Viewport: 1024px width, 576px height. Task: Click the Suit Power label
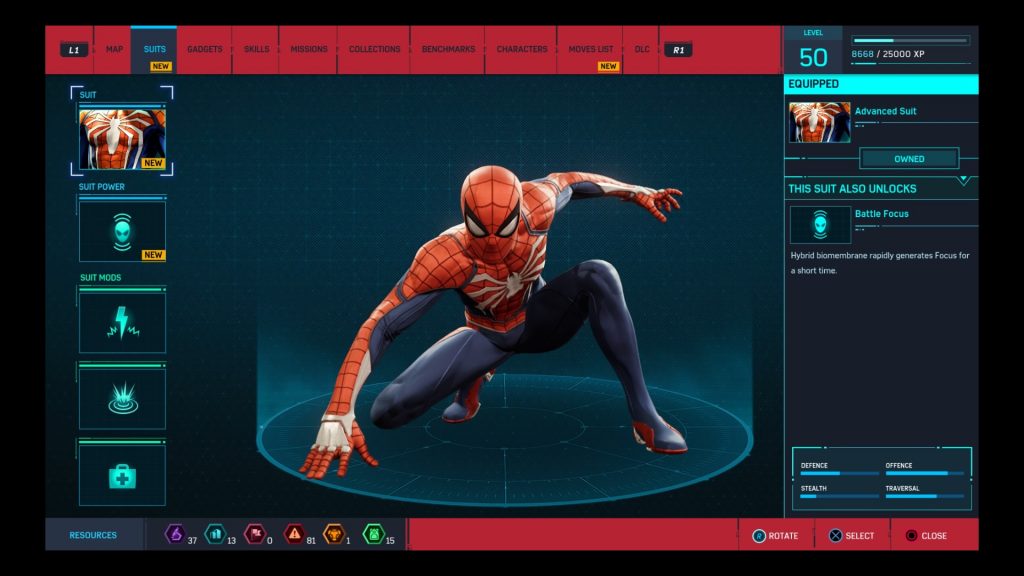(102, 187)
